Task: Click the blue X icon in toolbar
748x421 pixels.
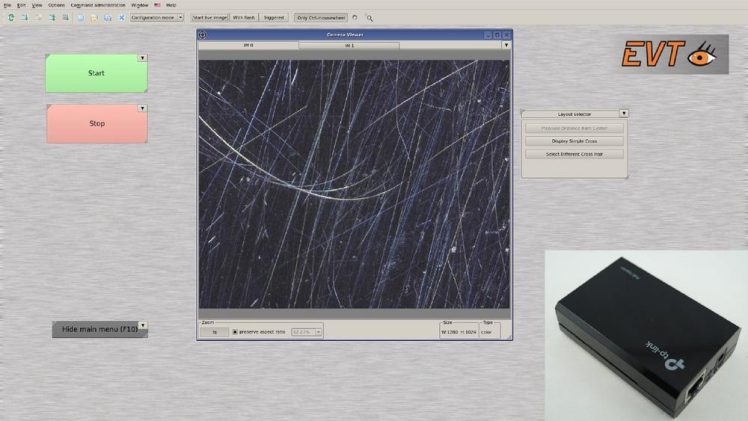Action: (122, 17)
